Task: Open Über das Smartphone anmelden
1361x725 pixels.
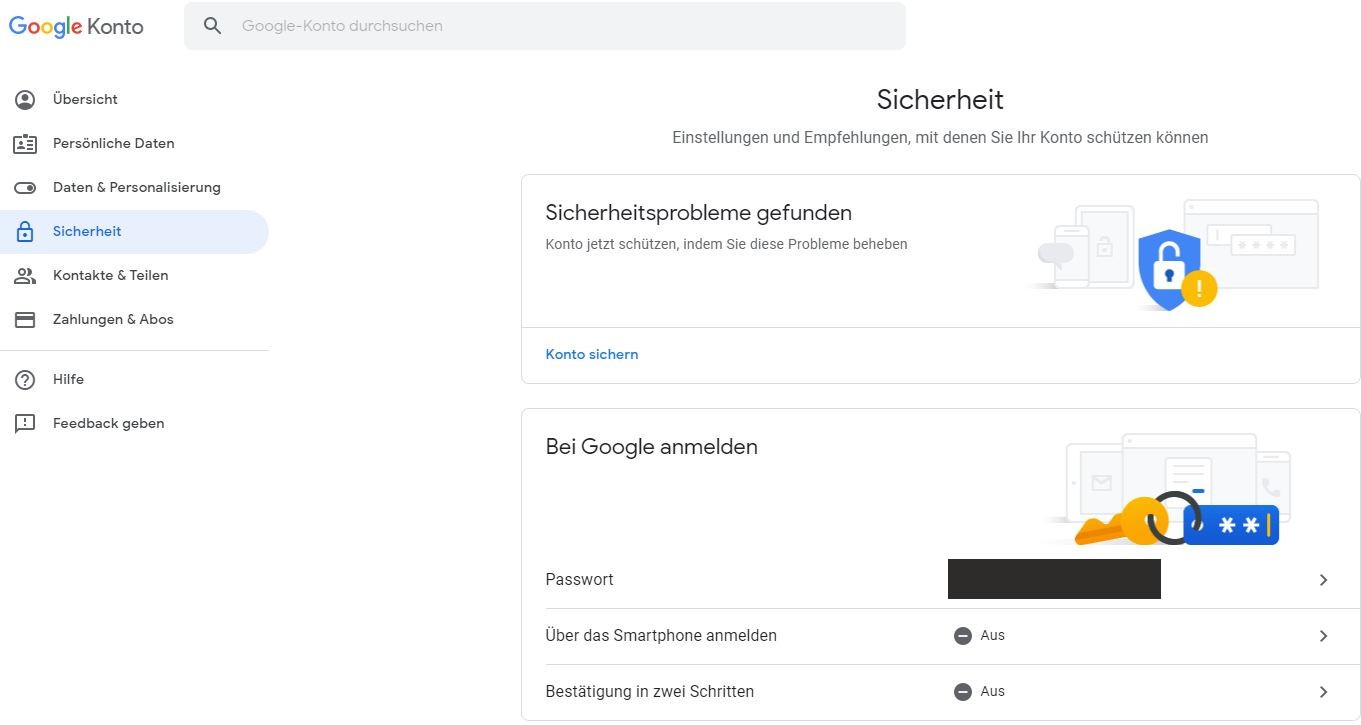Action: tap(940, 636)
